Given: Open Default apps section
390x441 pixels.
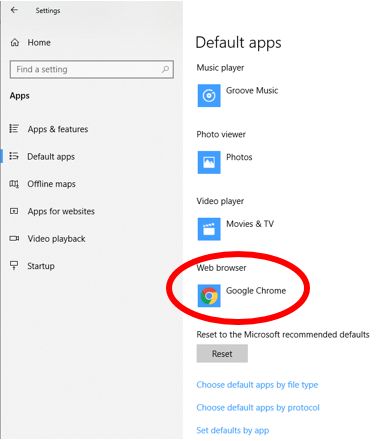Looking at the screenshot, I should pyautogui.click(x=51, y=156).
